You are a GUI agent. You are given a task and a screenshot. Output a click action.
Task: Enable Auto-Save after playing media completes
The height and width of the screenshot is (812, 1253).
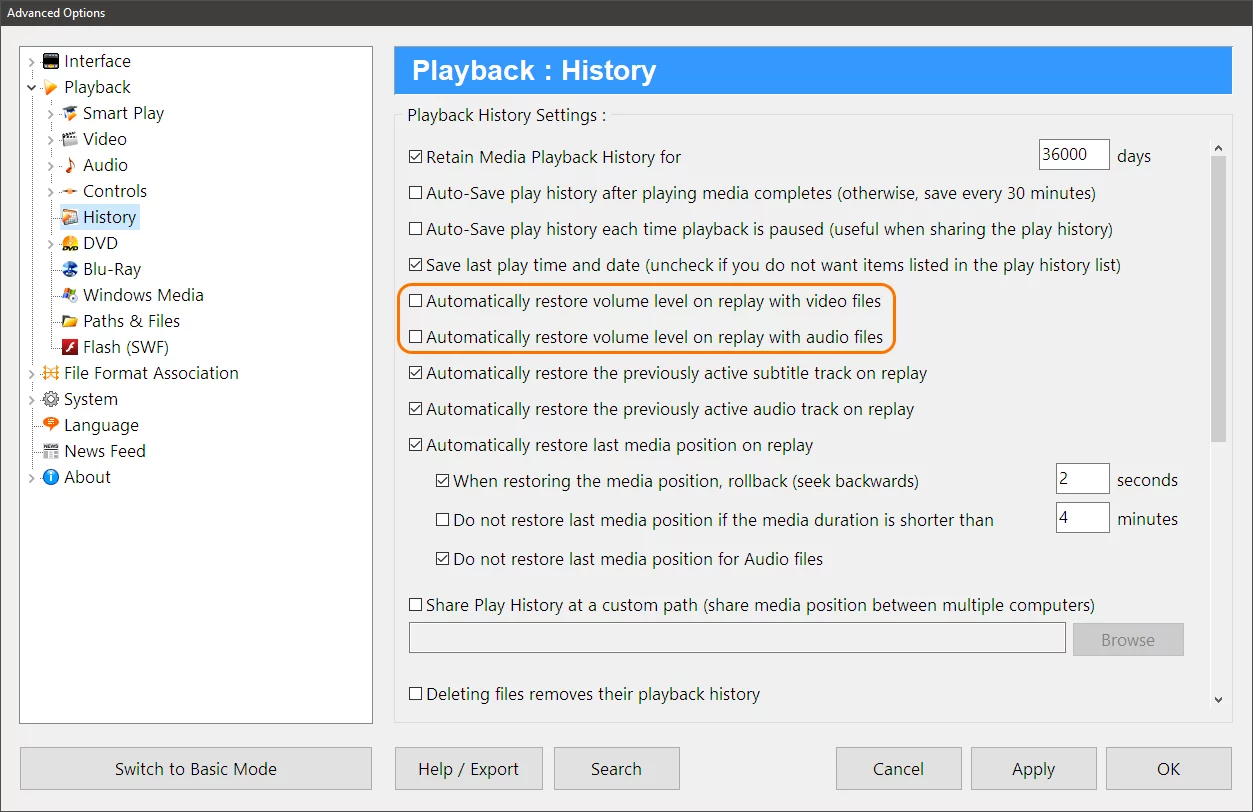(416, 193)
